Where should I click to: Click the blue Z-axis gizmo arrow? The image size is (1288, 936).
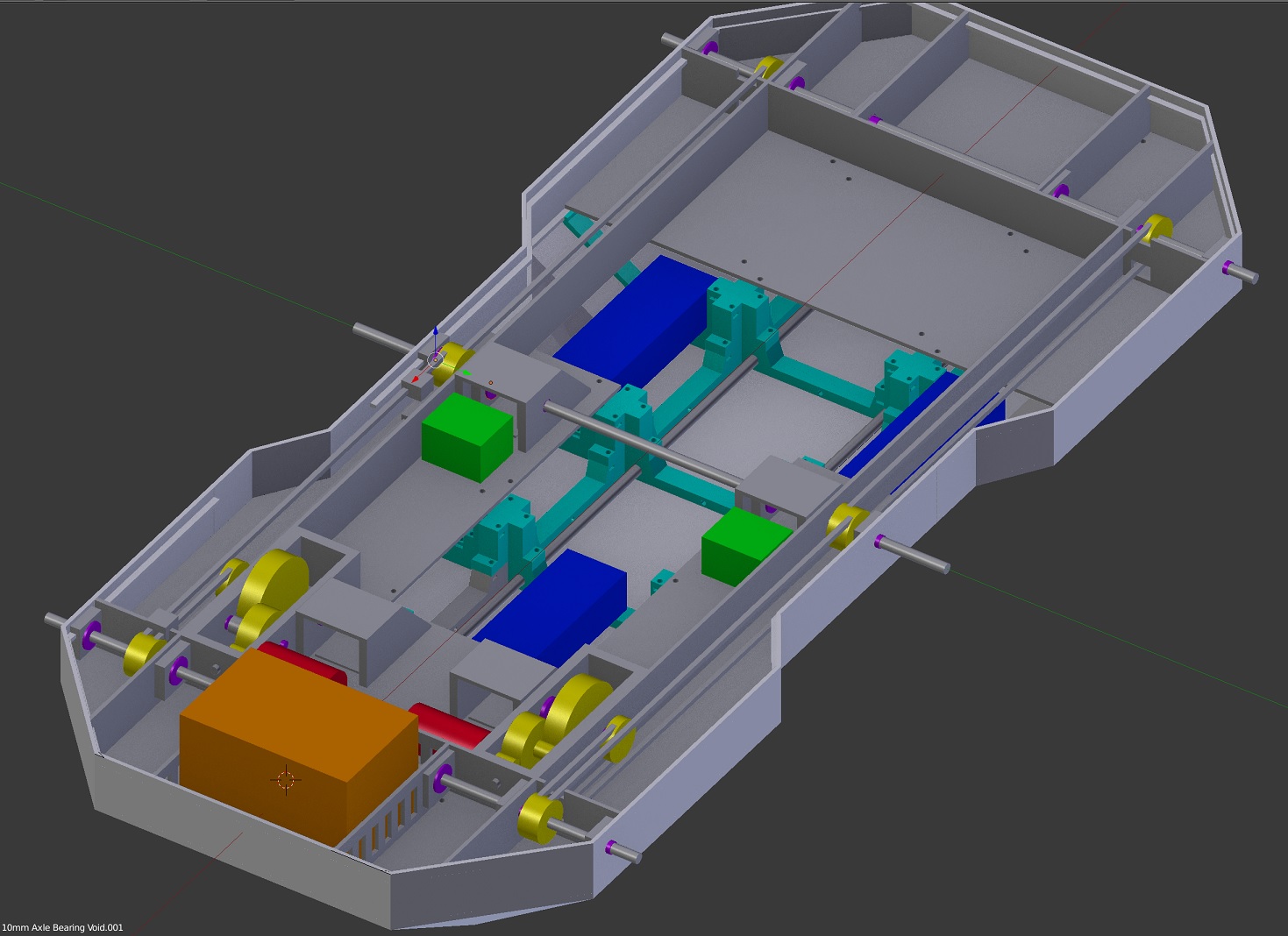[x=436, y=333]
